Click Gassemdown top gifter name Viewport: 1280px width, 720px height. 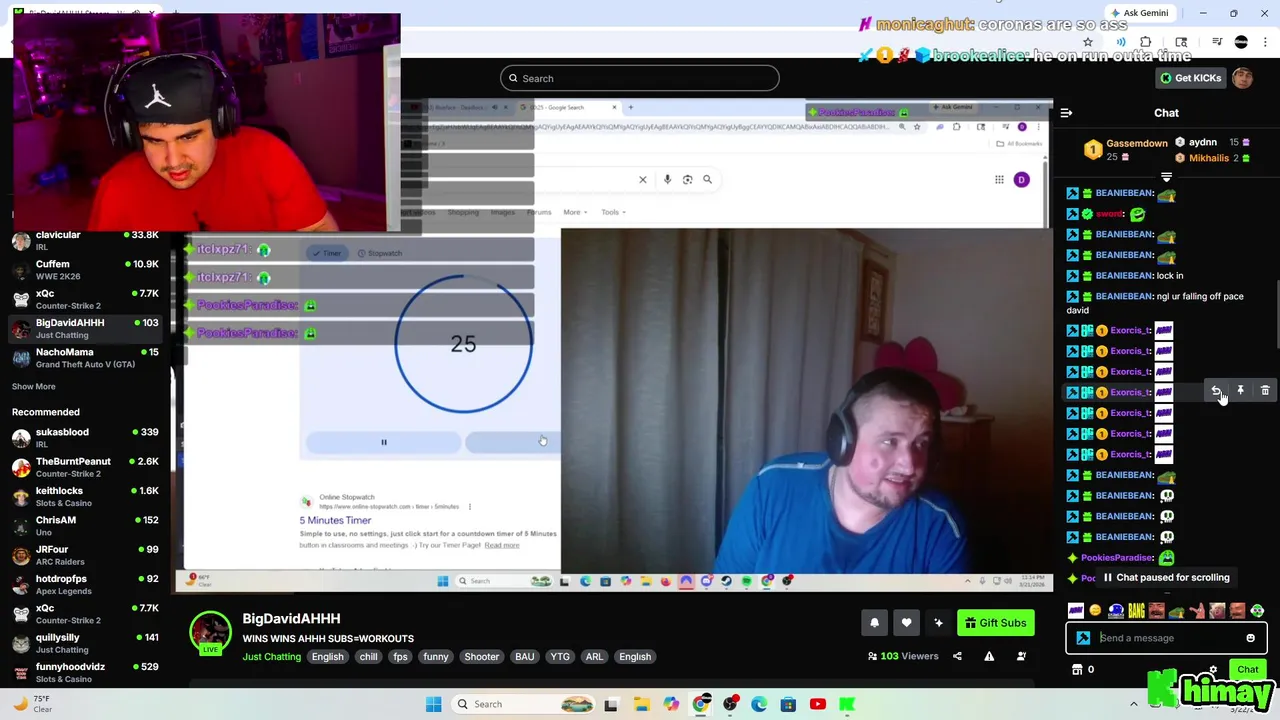pyautogui.click(x=1136, y=143)
